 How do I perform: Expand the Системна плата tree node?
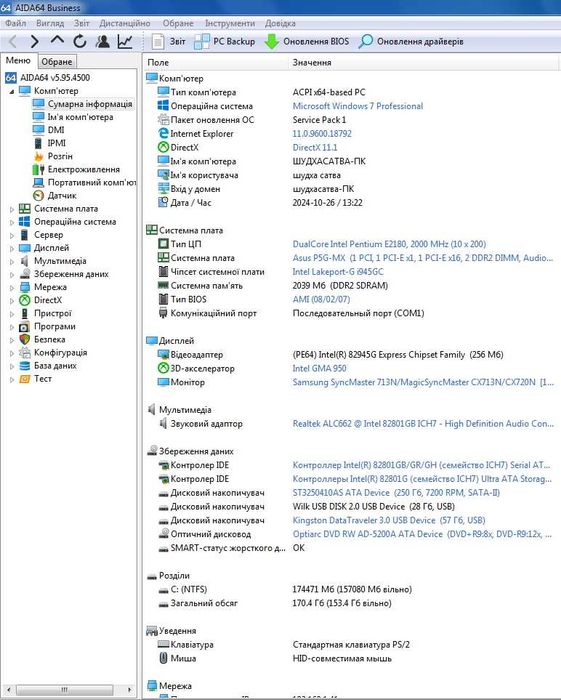coord(12,209)
